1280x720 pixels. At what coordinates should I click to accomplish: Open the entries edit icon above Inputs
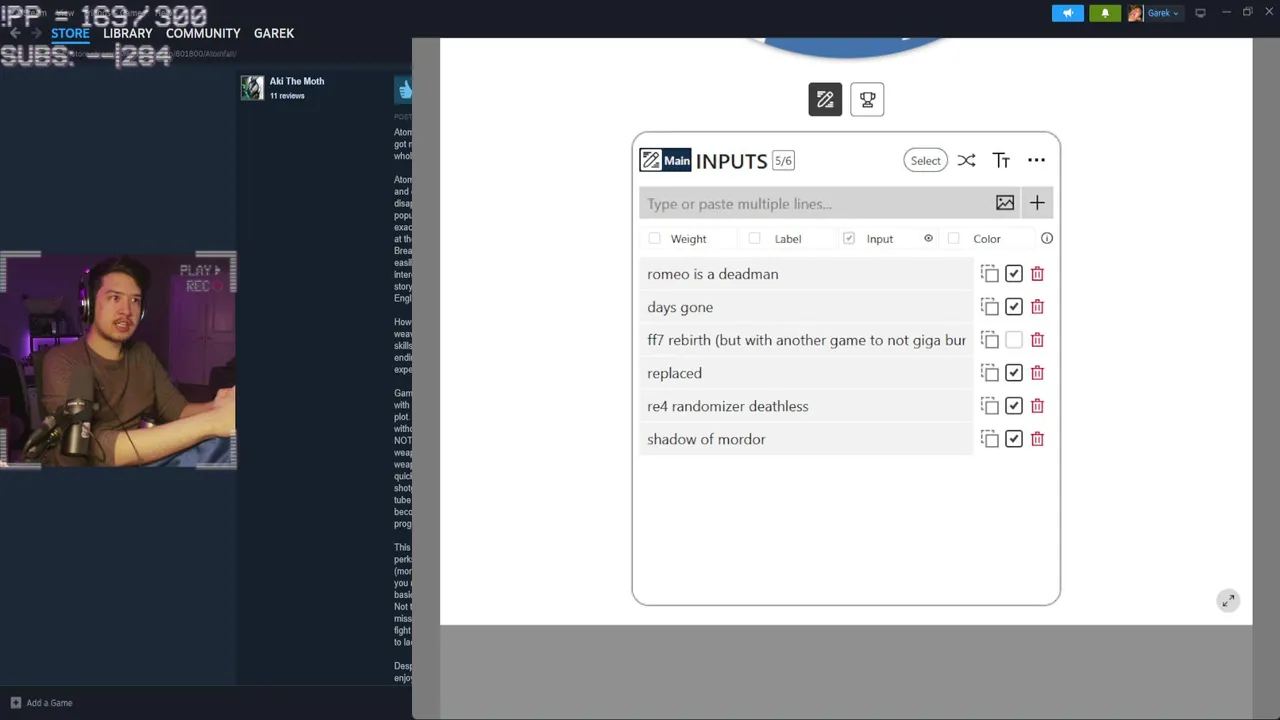tap(825, 99)
